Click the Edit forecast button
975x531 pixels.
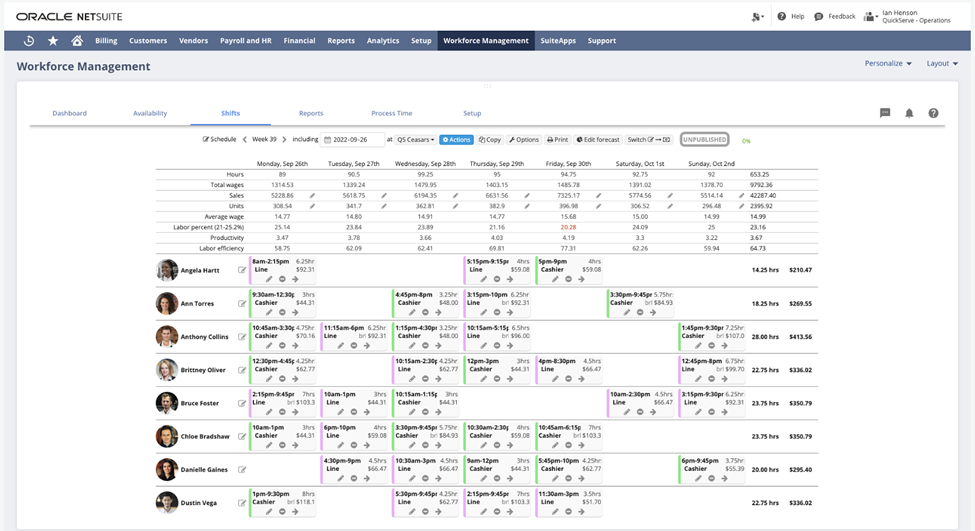(598, 140)
